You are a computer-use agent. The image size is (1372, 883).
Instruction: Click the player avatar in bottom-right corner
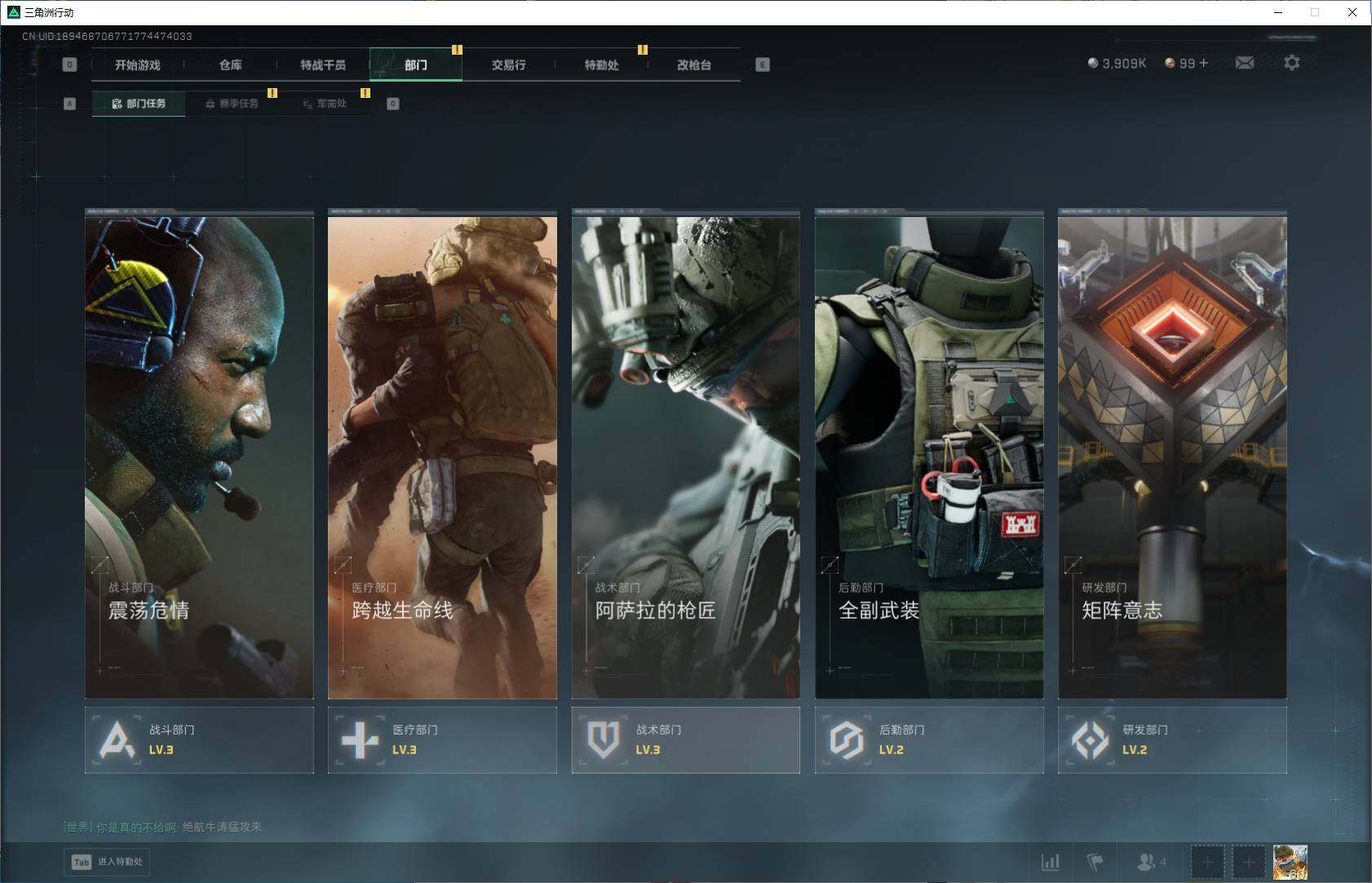click(1290, 862)
